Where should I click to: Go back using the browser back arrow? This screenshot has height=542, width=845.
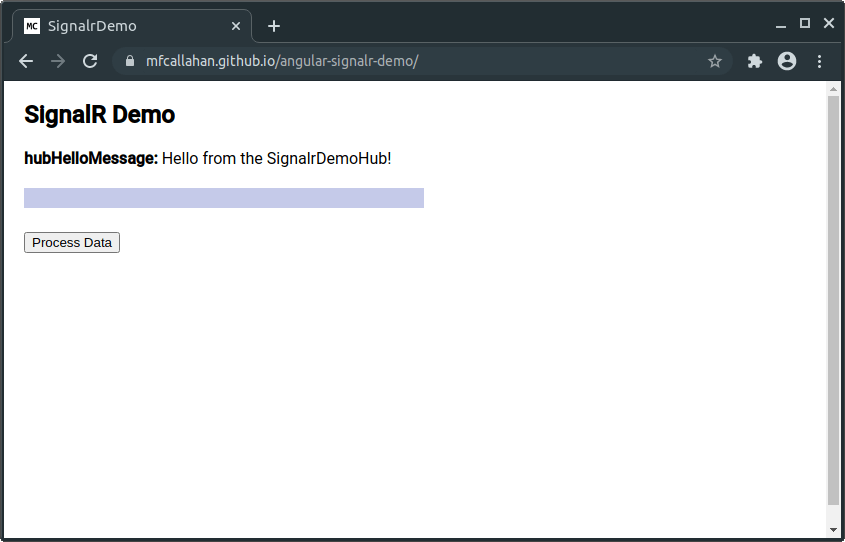point(26,61)
